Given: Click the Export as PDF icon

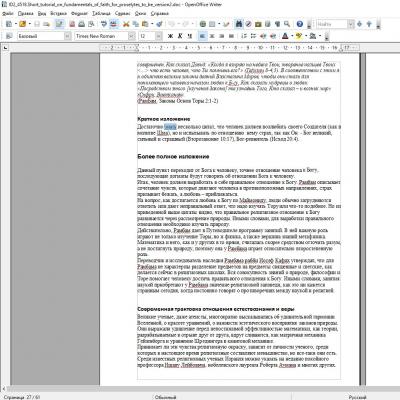Looking at the screenshot, I should pos(72,24).
